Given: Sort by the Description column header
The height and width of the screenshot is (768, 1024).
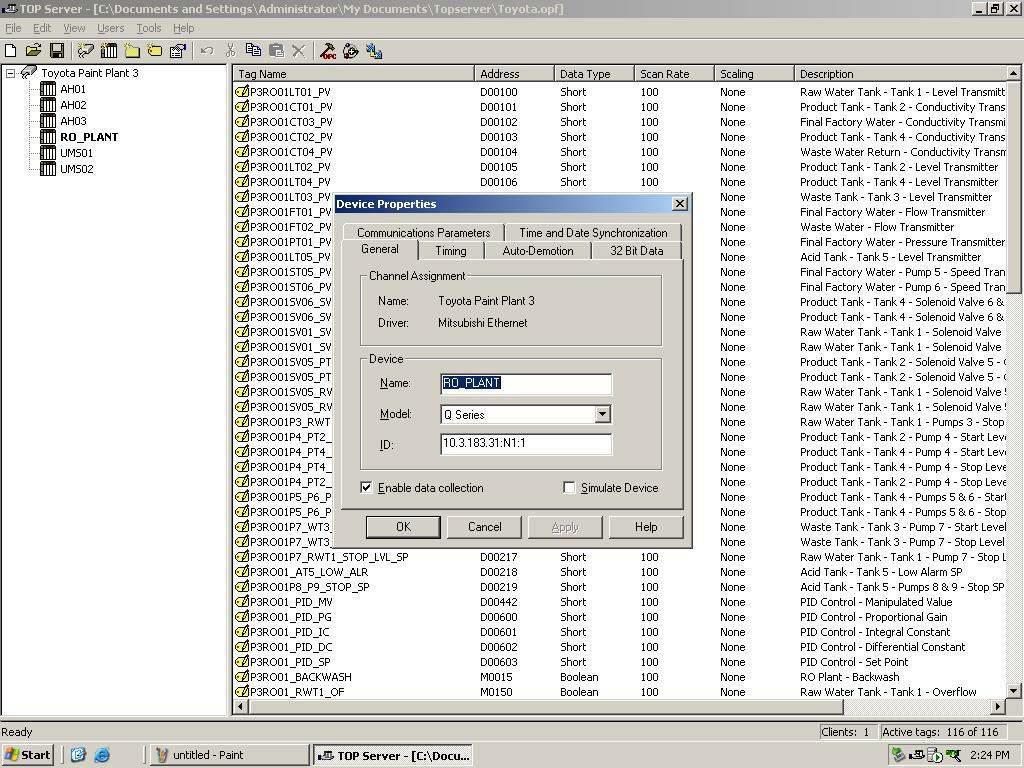Looking at the screenshot, I should click(901, 74).
